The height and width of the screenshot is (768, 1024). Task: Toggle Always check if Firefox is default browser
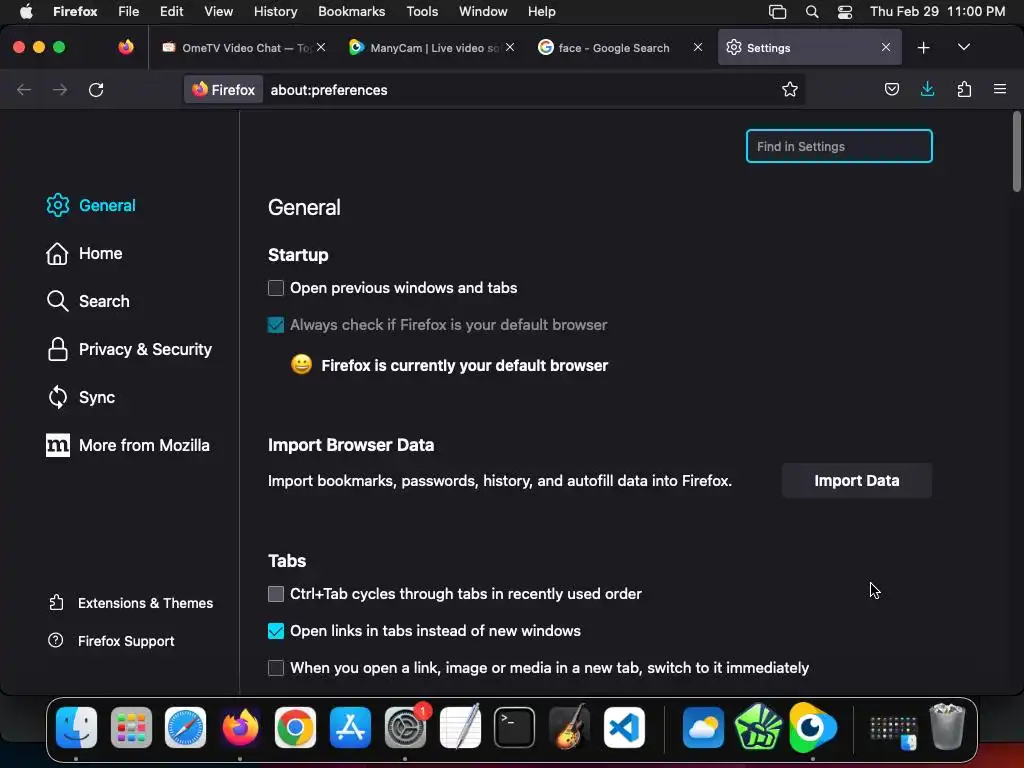coord(276,325)
